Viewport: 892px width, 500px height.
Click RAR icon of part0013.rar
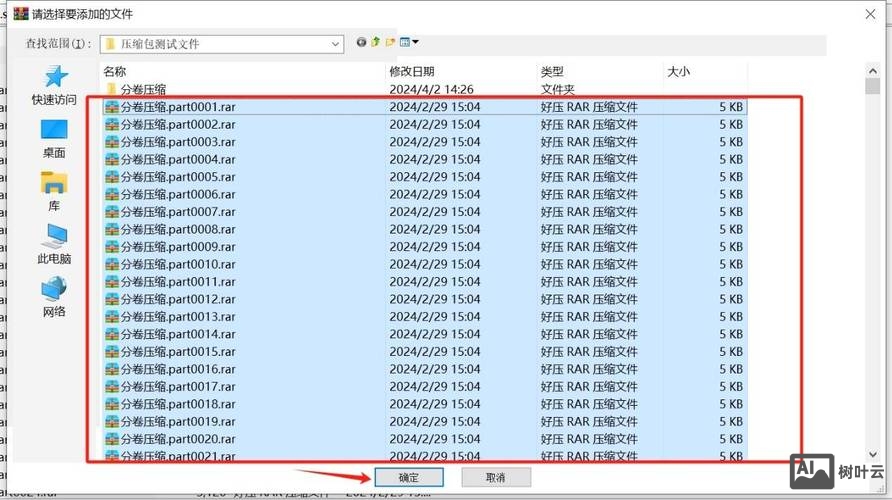(x=112, y=317)
